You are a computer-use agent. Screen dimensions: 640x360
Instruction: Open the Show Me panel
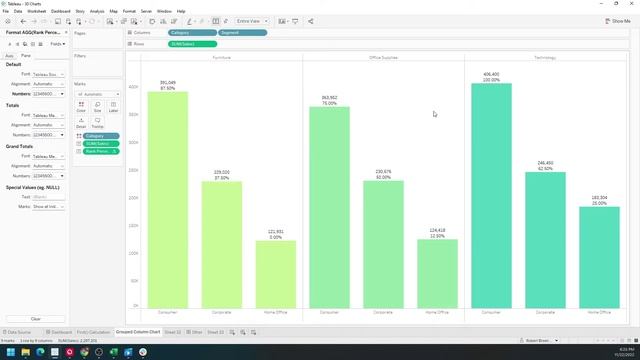(618, 21)
